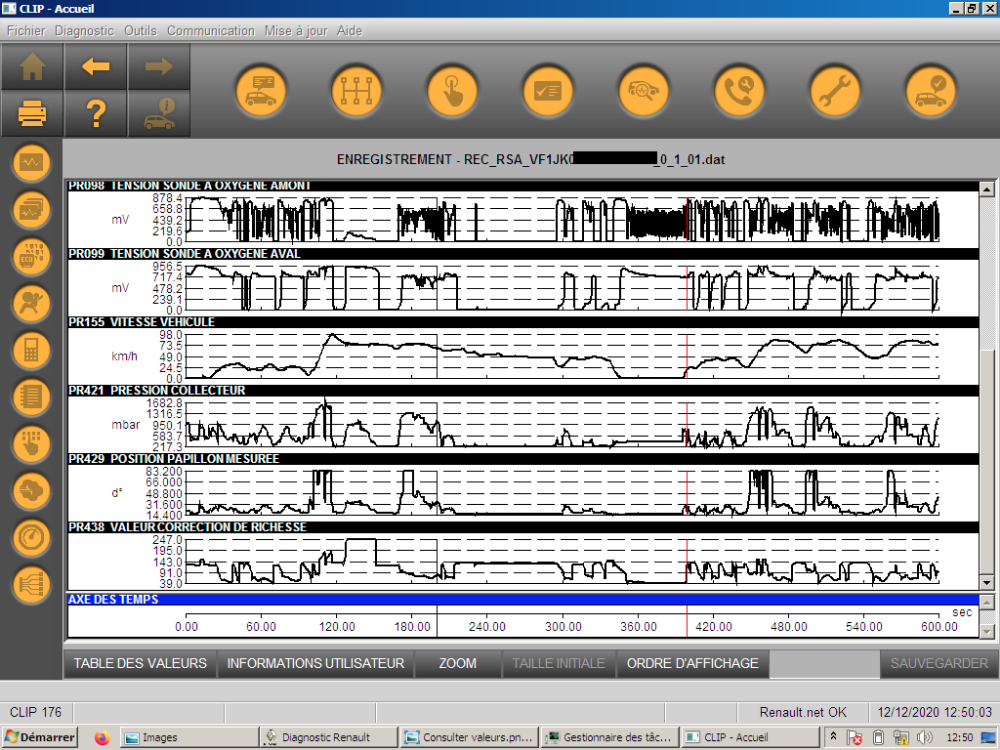Click the wrench repair tool icon
The image size is (1000, 750).
(835, 91)
